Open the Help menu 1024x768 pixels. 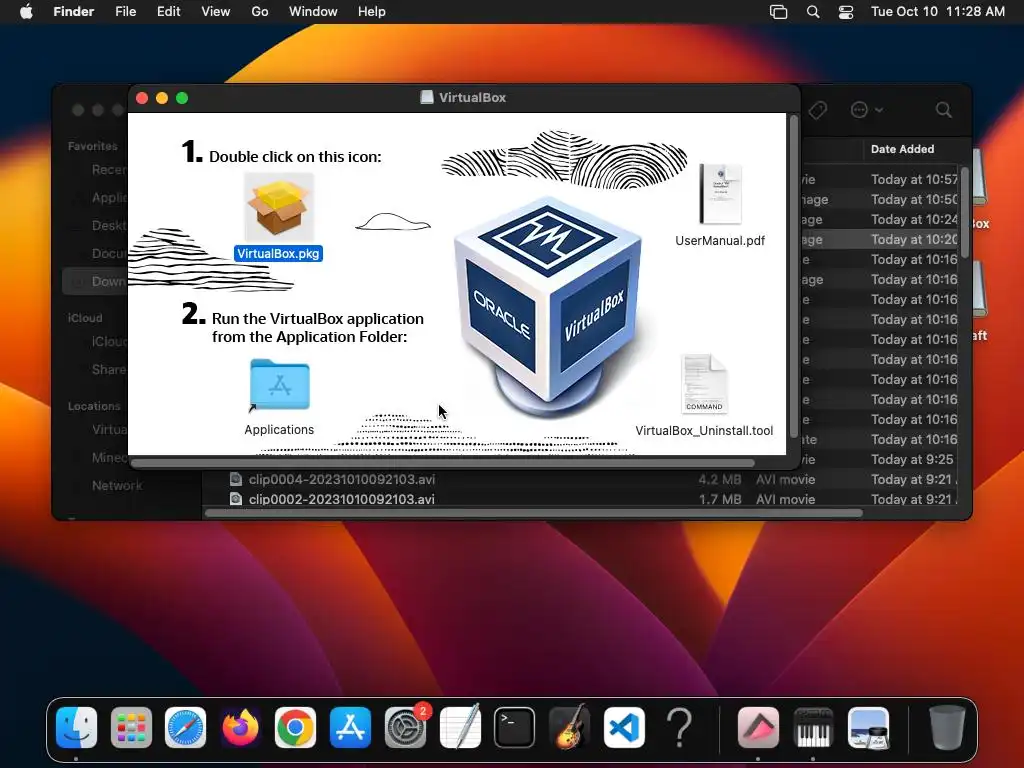point(372,12)
